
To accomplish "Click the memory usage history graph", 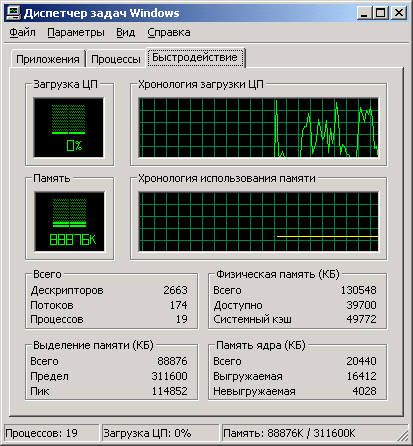I will 259,222.
